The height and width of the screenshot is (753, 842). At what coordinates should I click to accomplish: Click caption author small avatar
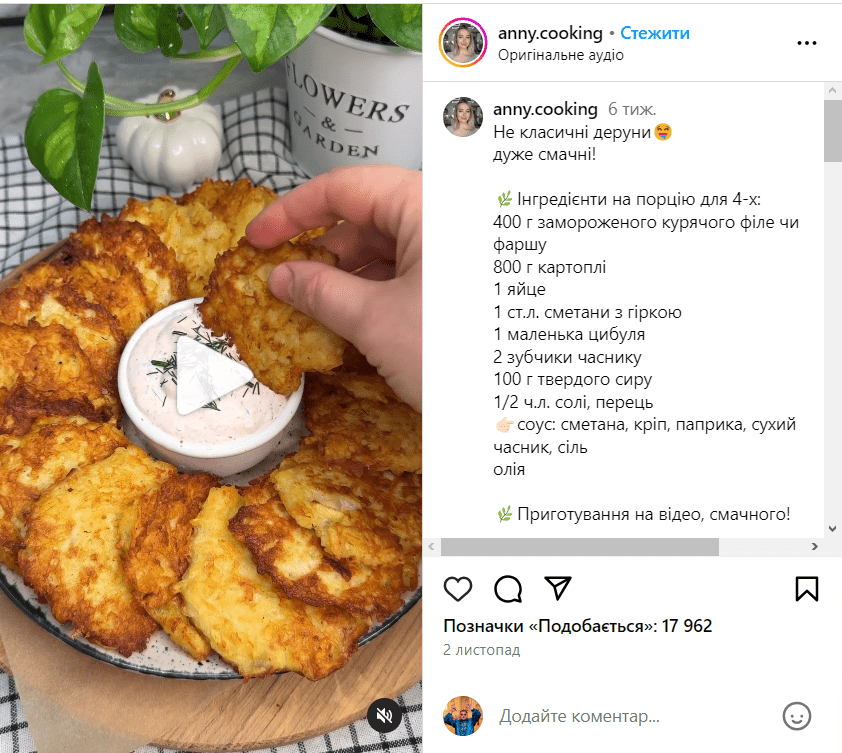463,117
